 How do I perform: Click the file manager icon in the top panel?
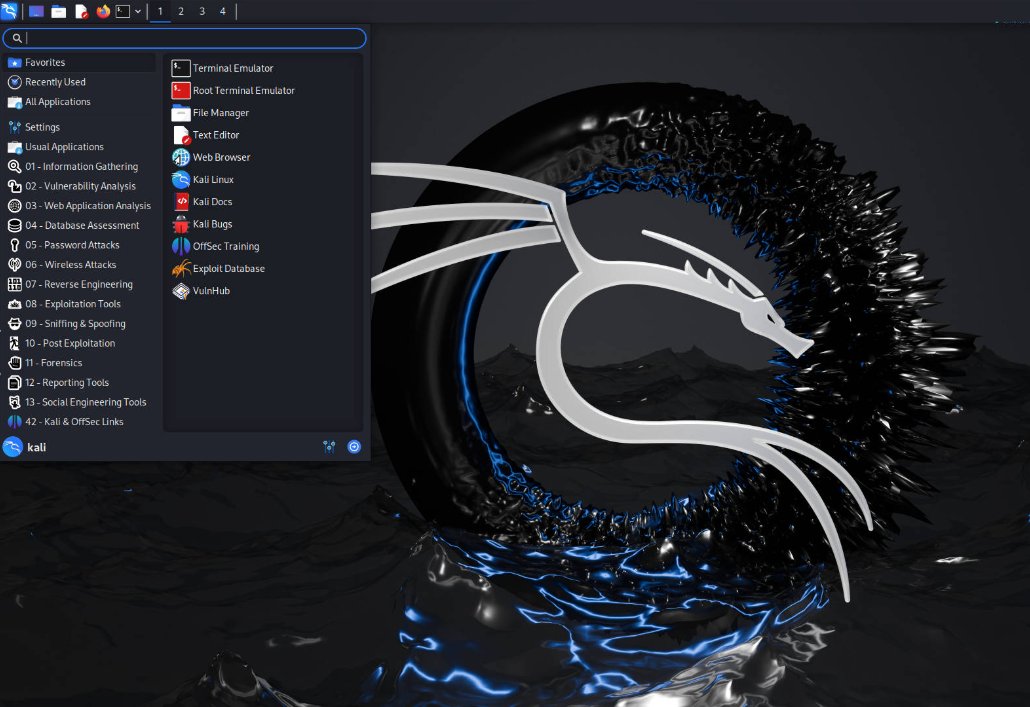[x=59, y=11]
